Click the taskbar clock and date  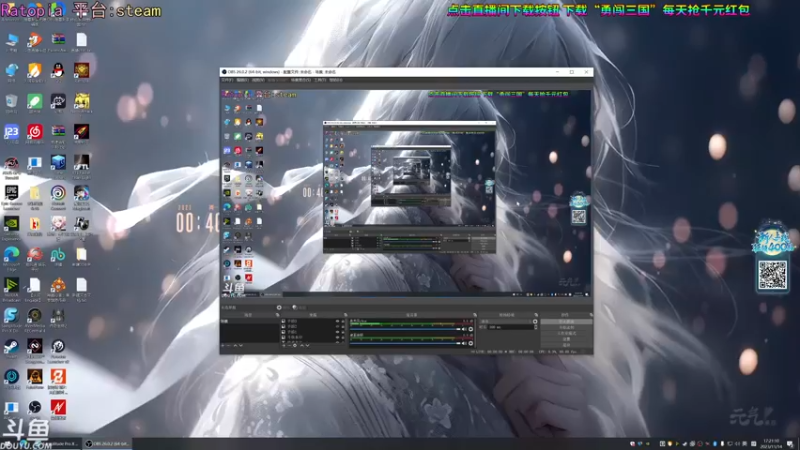pyautogui.click(x=771, y=443)
